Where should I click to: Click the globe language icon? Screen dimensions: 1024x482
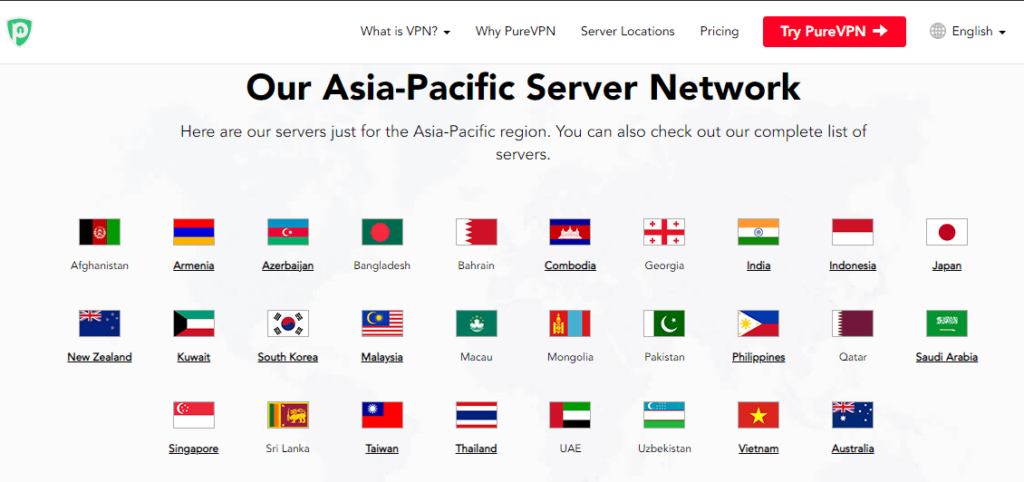tap(937, 31)
